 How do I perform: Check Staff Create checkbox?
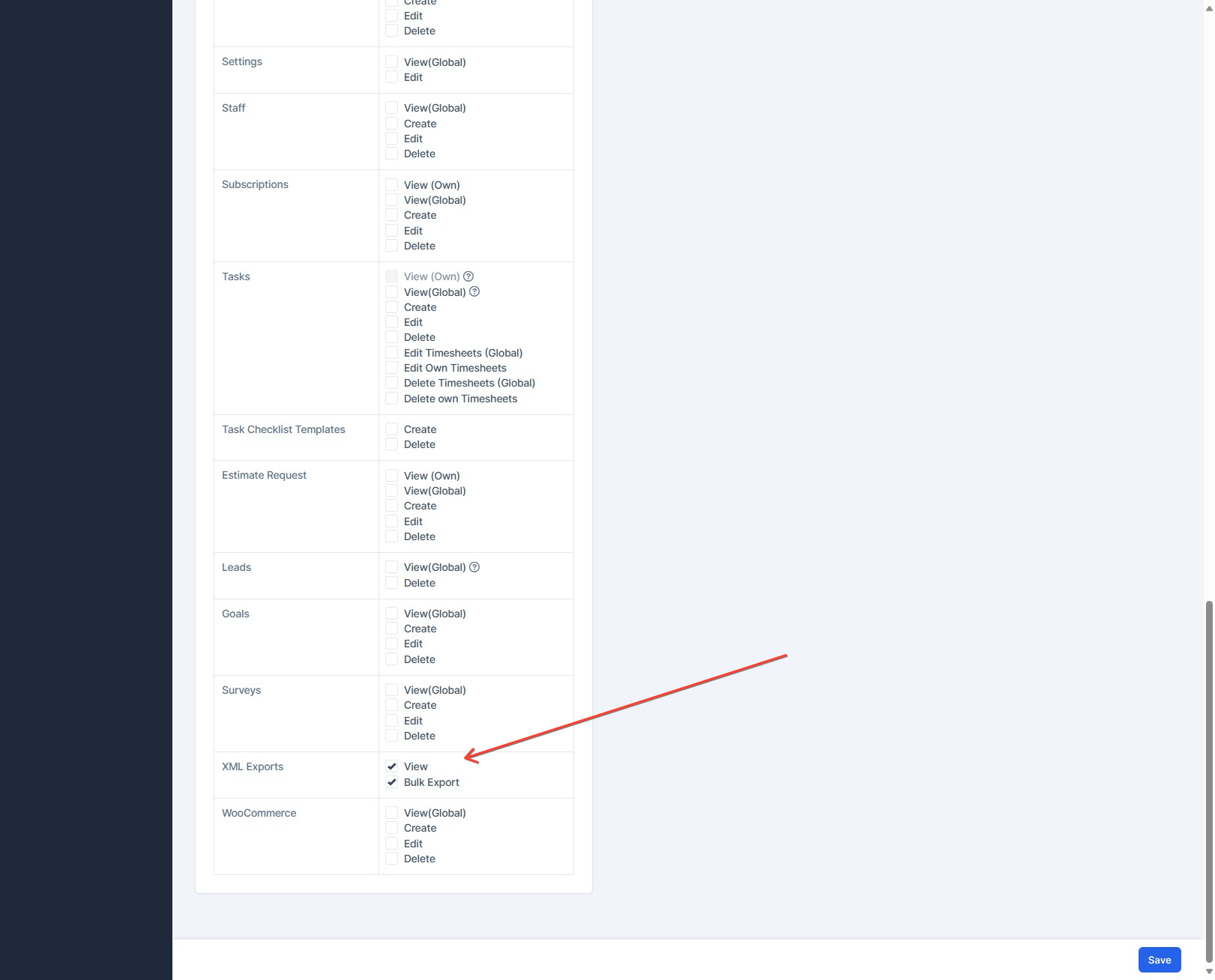point(391,124)
